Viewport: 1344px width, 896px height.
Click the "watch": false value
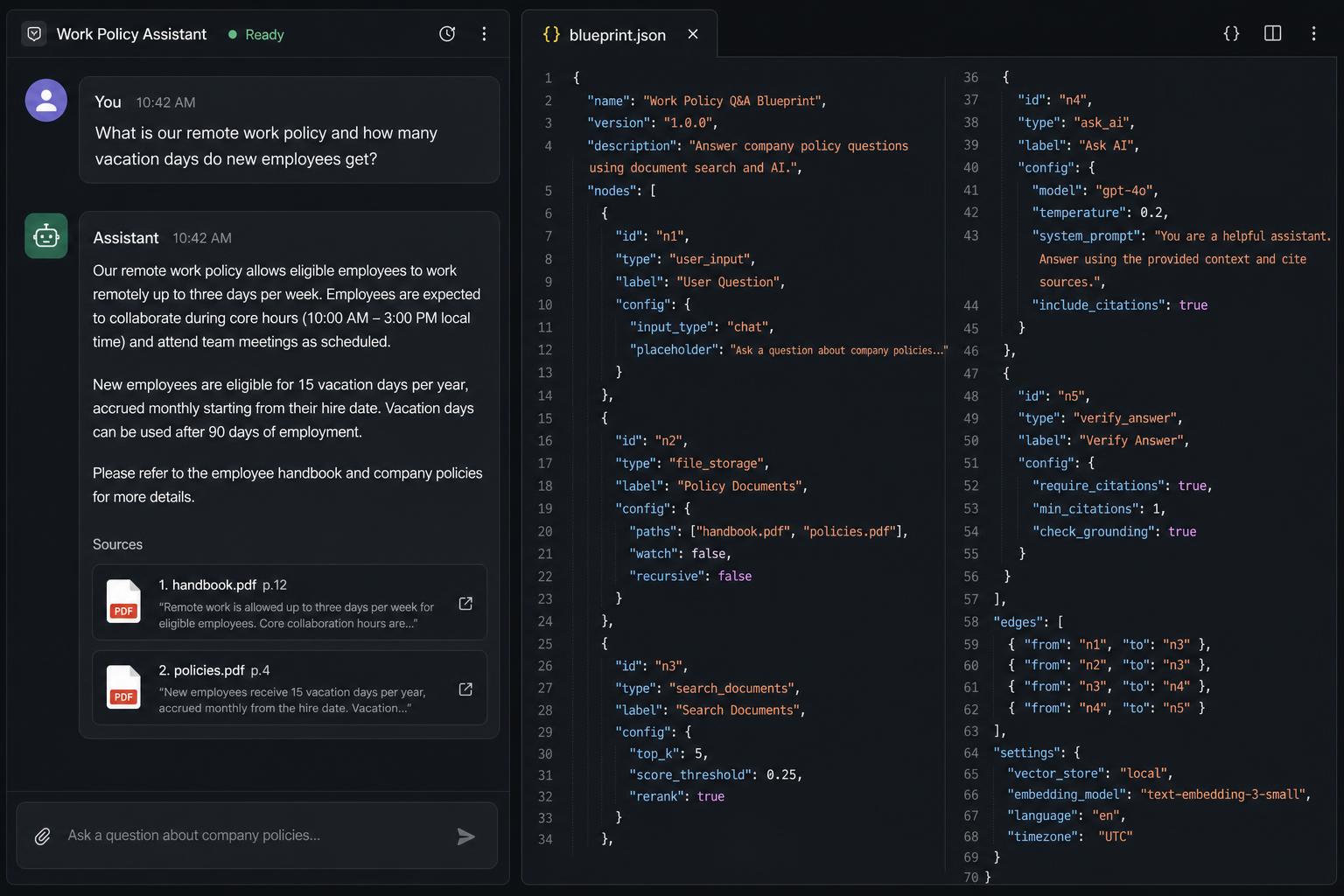click(710, 554)
